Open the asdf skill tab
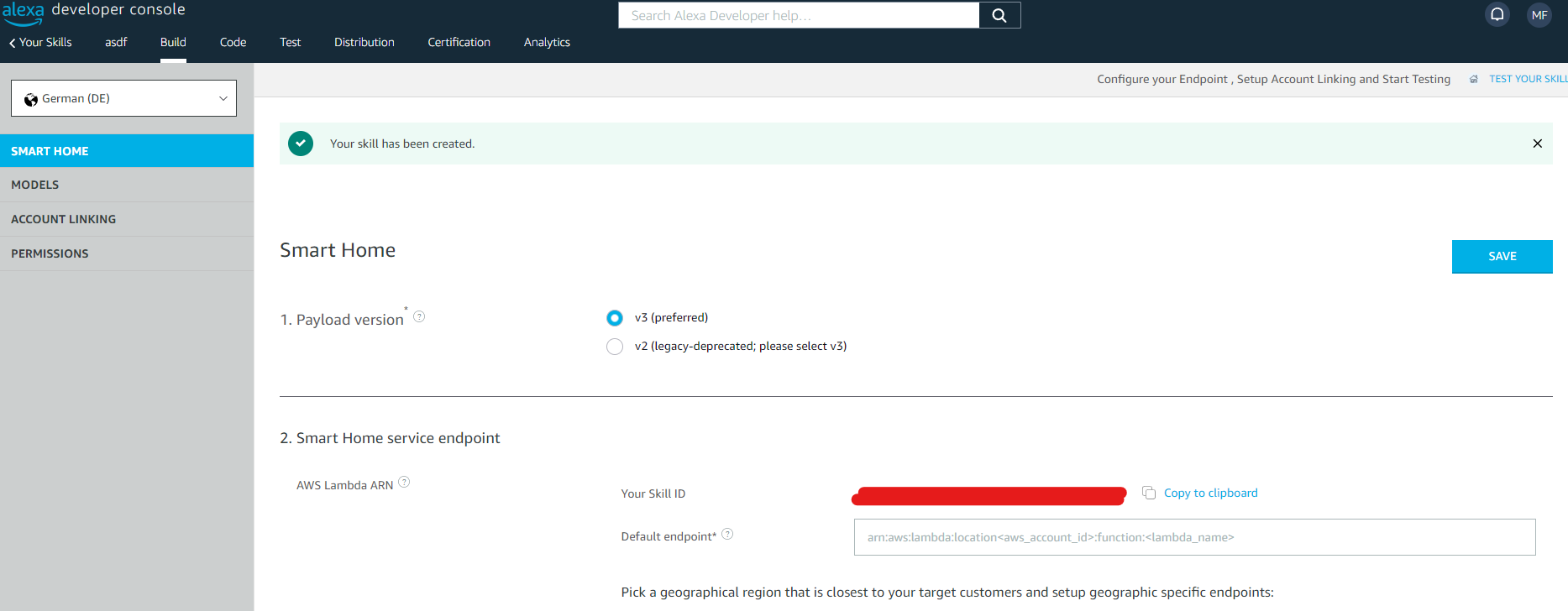 tap(116, 42)
